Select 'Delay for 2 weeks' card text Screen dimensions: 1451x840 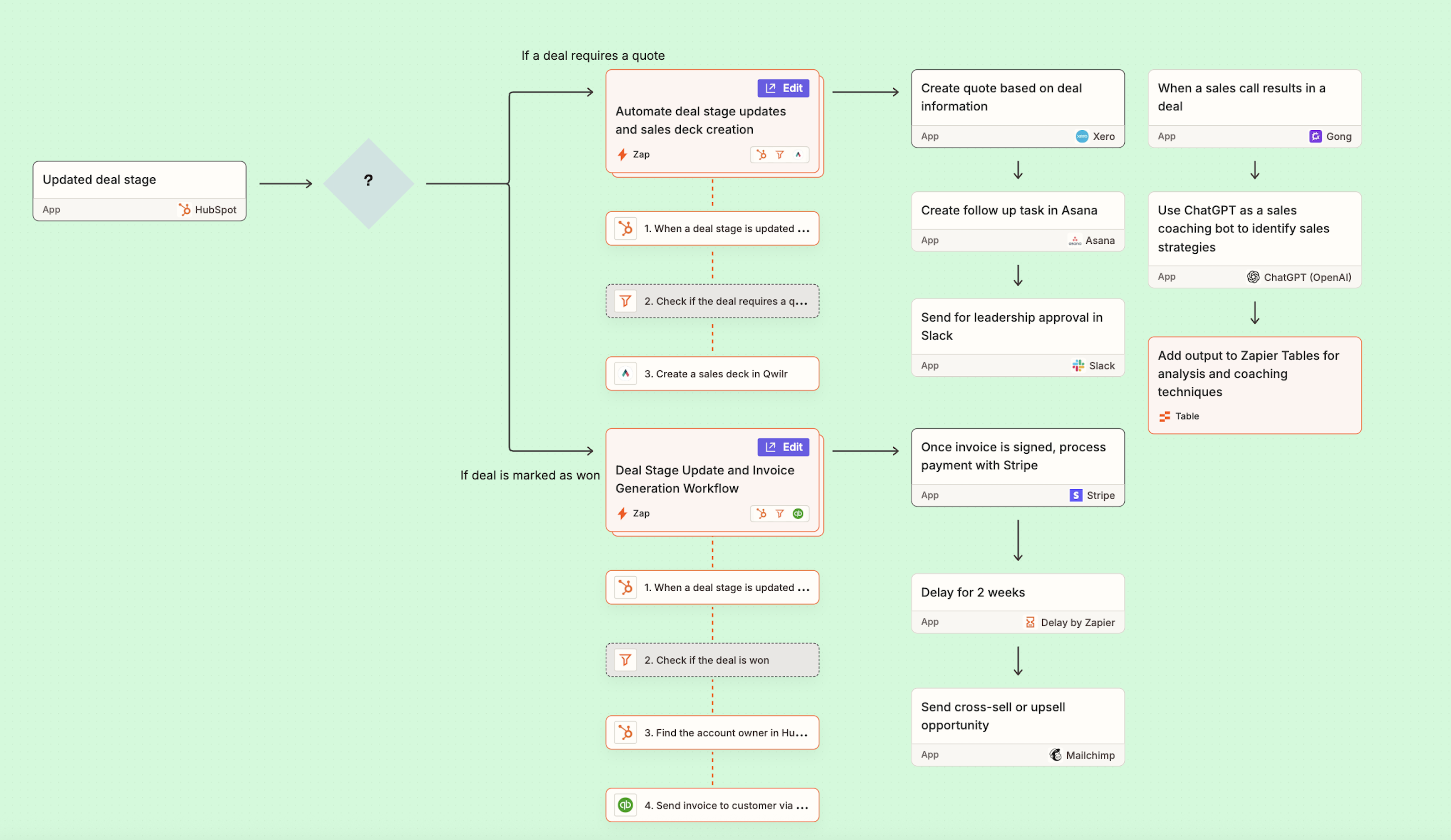coord(972,593)
